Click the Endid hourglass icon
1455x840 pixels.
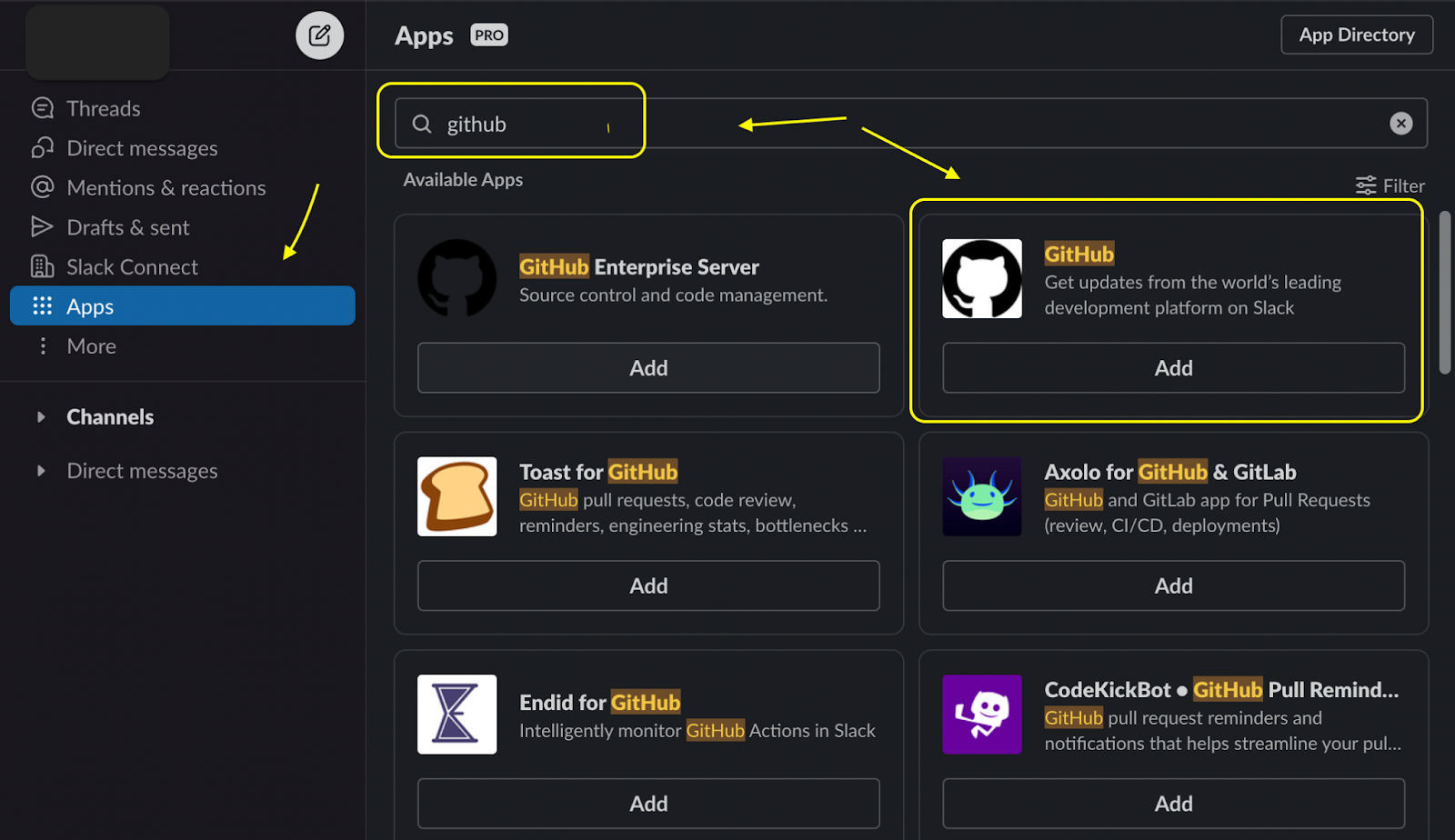coord(457,715)
